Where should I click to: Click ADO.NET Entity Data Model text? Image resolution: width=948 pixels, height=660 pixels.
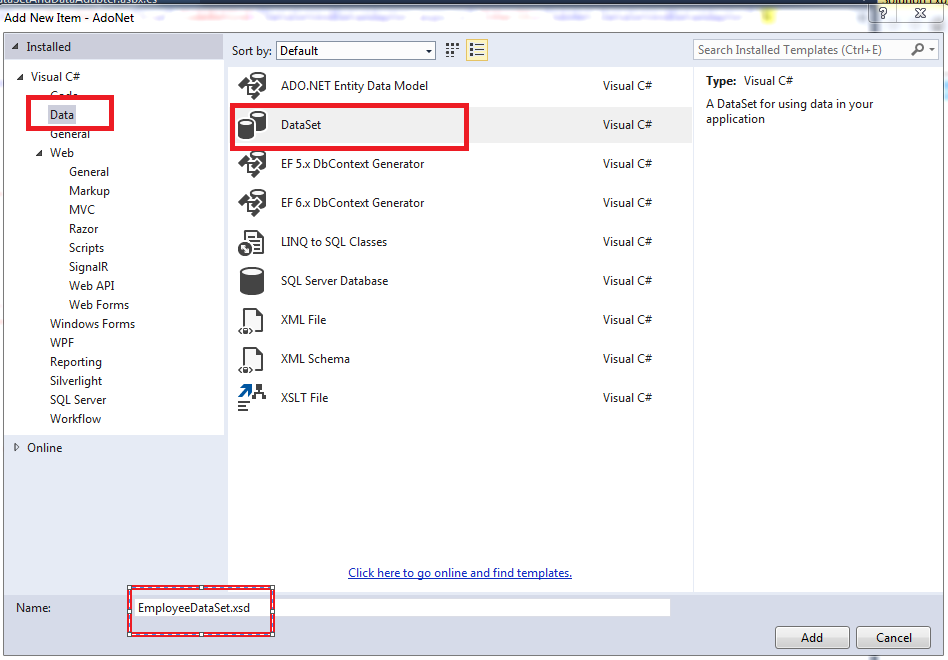(354, 86)
